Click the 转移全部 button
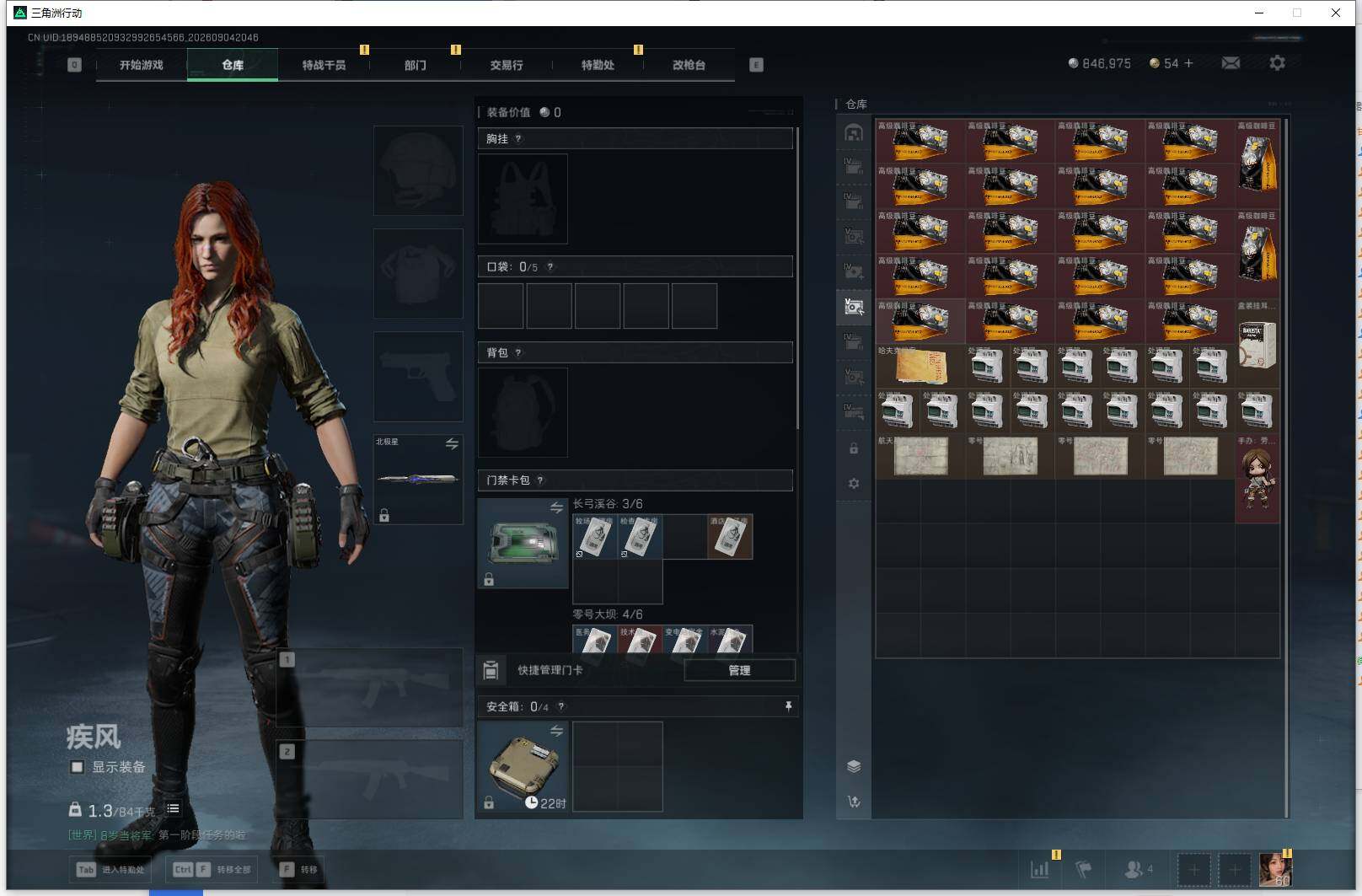Screen dimensions: 1362x896 212,869
